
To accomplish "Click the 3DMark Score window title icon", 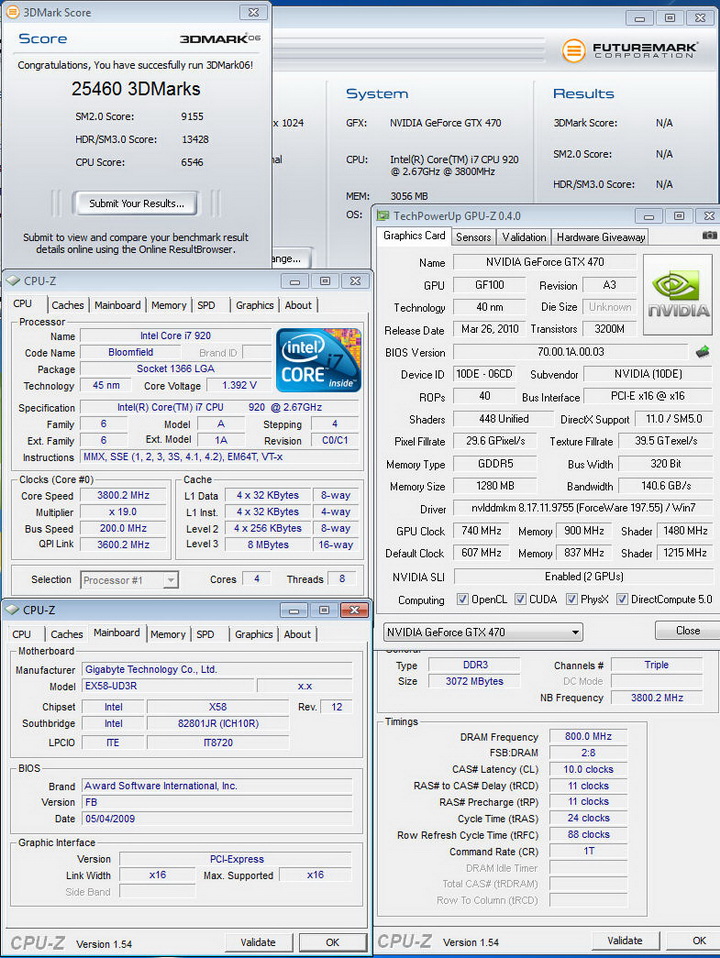I will [12, 12].
